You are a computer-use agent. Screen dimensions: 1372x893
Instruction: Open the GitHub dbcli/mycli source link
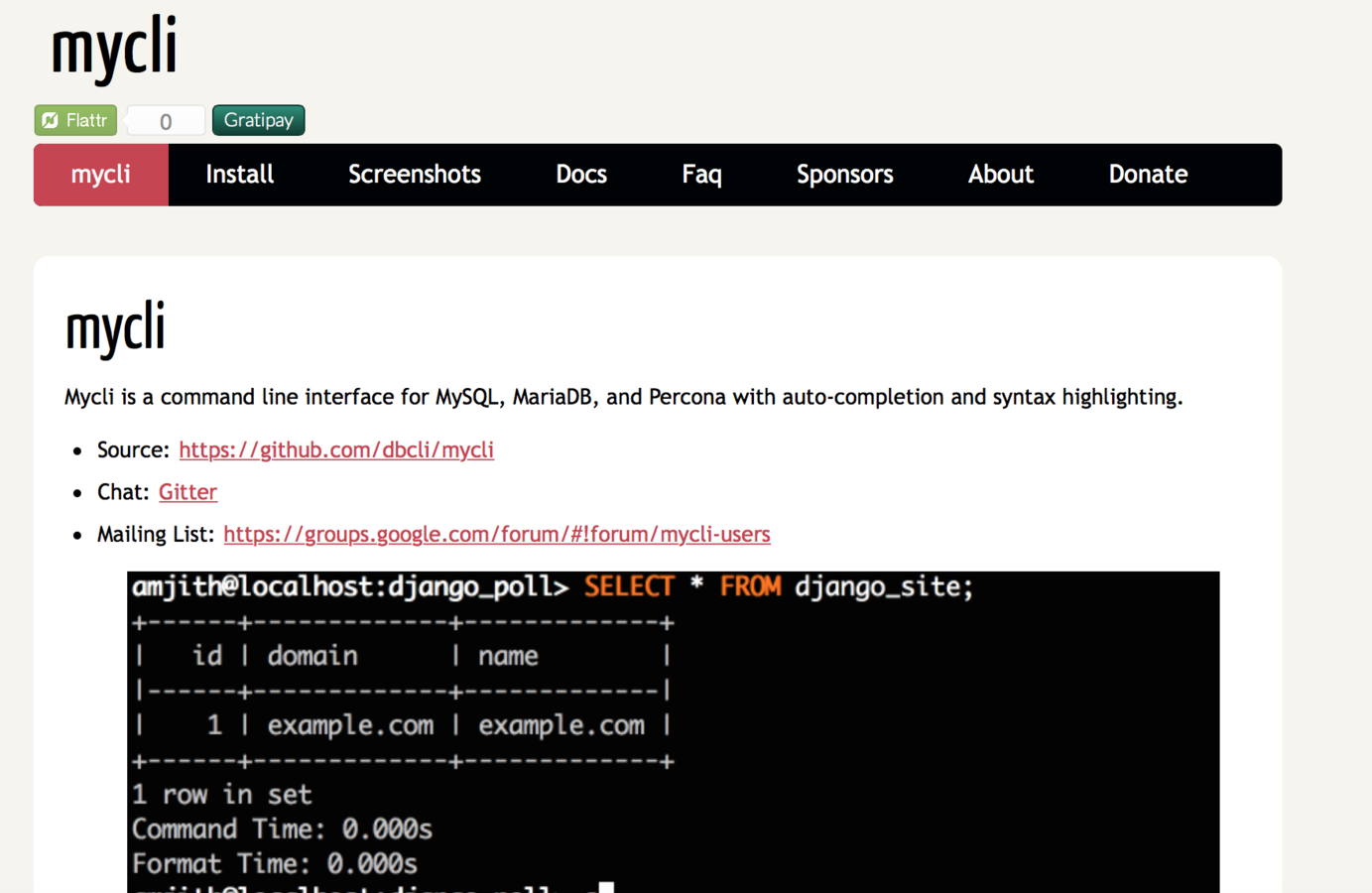point(336,449)
